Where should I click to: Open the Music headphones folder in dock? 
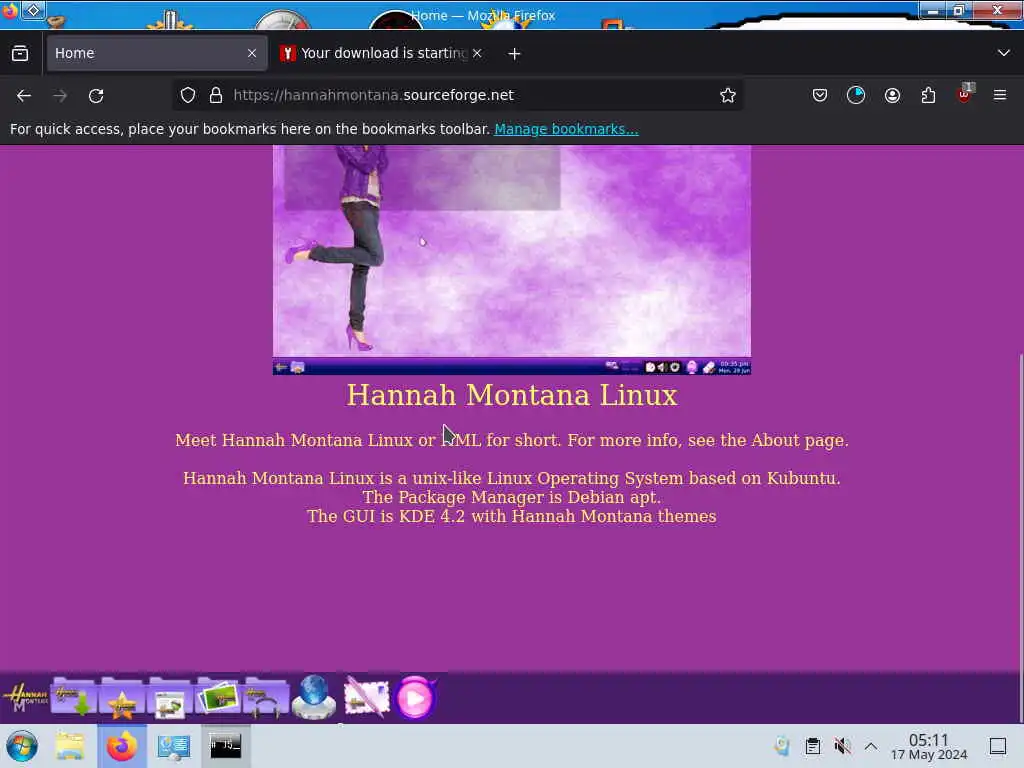tap(266, 697)
